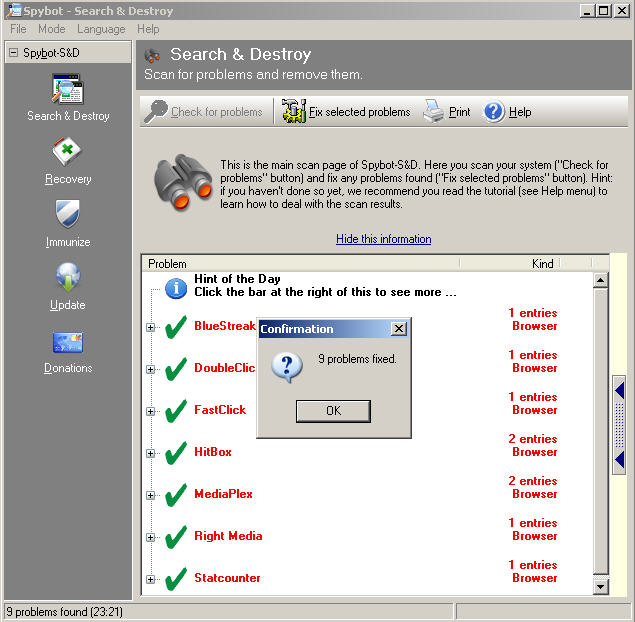Open the Recovery sidebar icon
Image resolution: width=635 pixels, height=622 pixels.
point(67,152)
